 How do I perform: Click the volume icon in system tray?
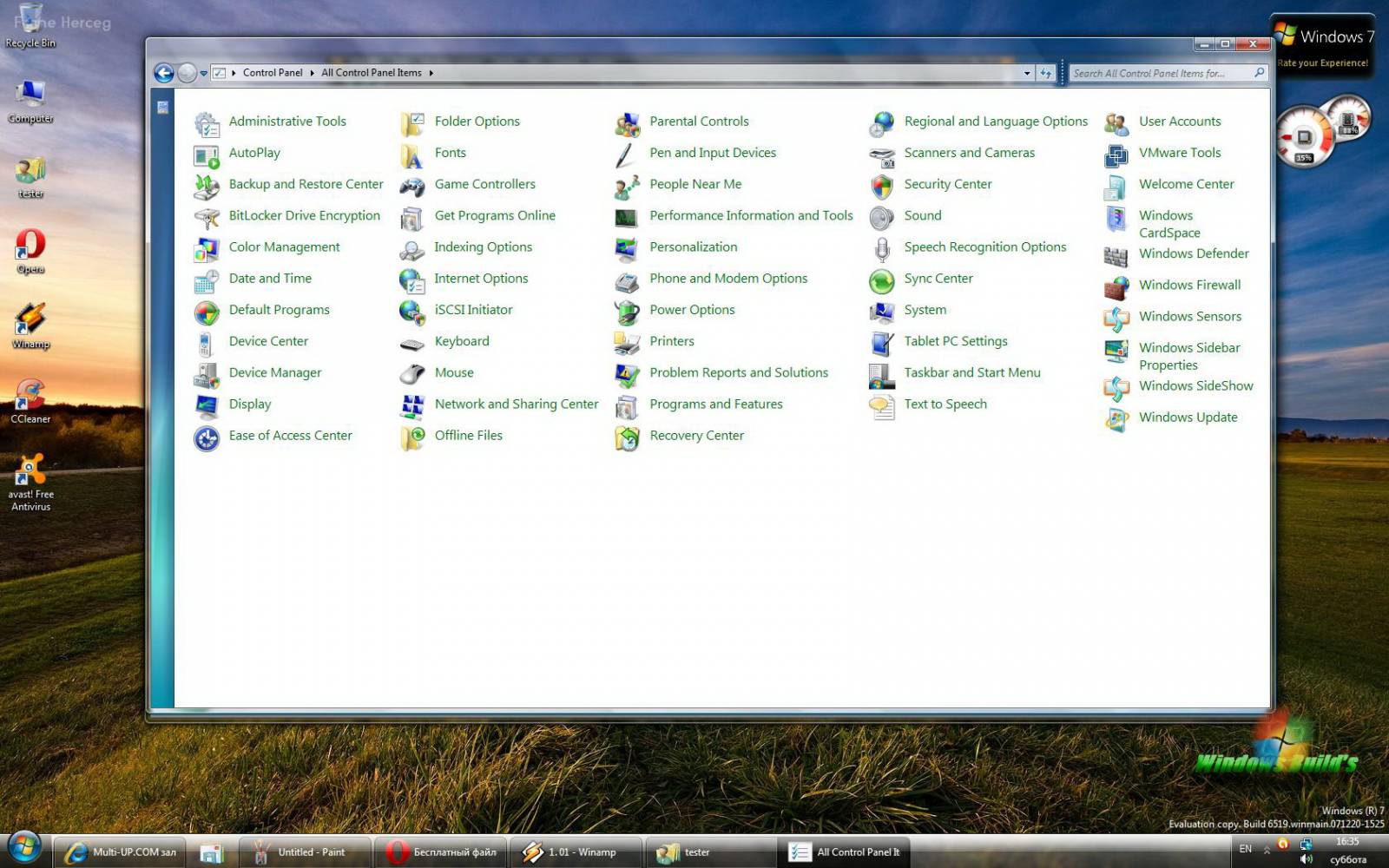click(x=1307, y=859)
